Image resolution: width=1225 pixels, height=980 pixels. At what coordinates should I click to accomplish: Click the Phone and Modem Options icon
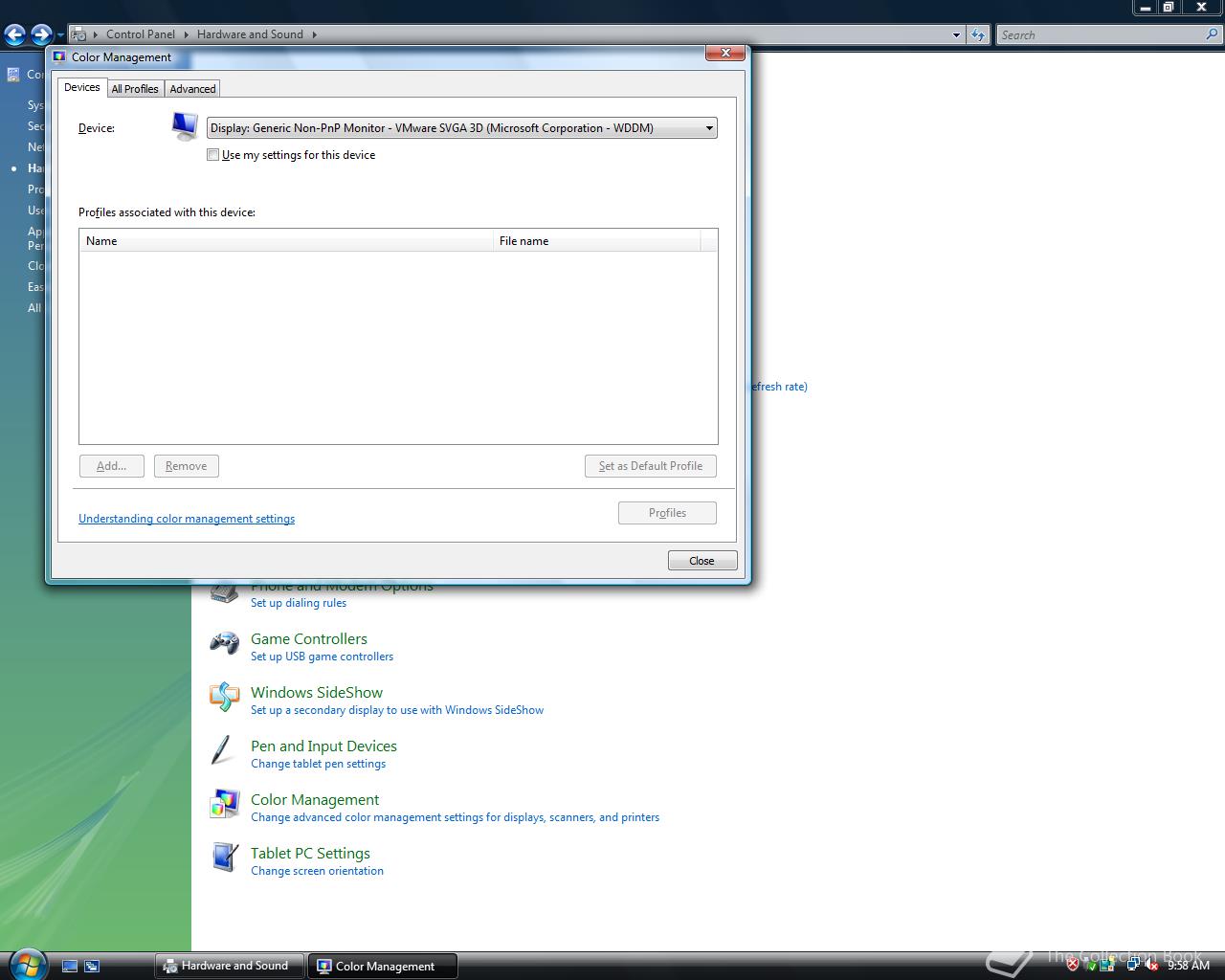click(224, 593)
